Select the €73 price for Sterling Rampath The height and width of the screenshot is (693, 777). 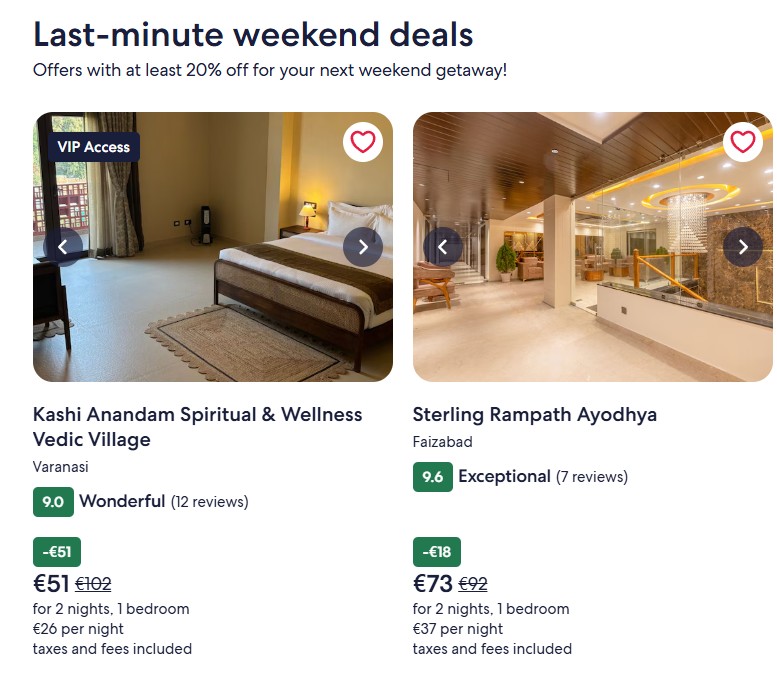432,584
